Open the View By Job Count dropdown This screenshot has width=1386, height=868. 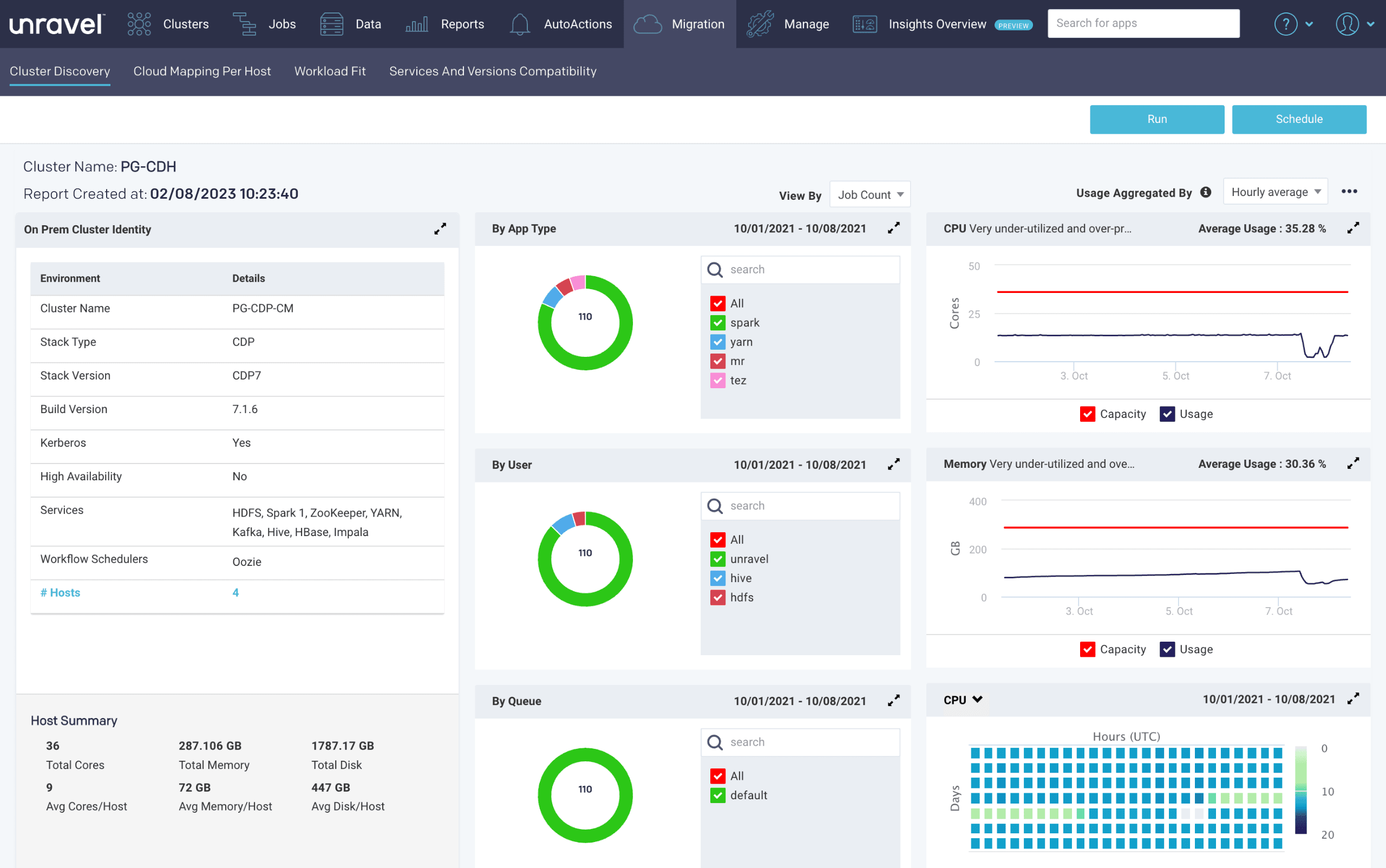[x=870, y=194]
